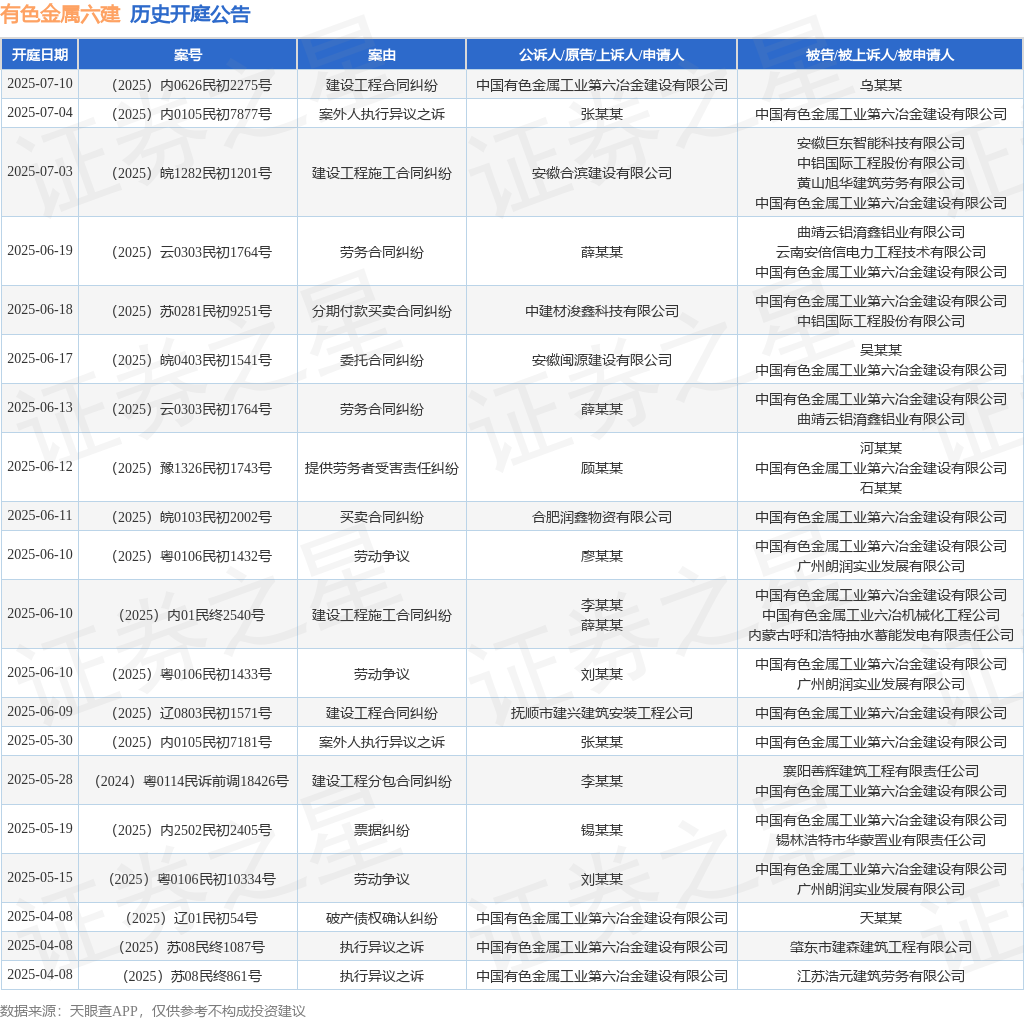The height and width of the screenshot is (1020, 1024).
Task: Click plaintiff 安徽闽源建设有限公司
Action: pyautogui.click(x=601, y=360)
